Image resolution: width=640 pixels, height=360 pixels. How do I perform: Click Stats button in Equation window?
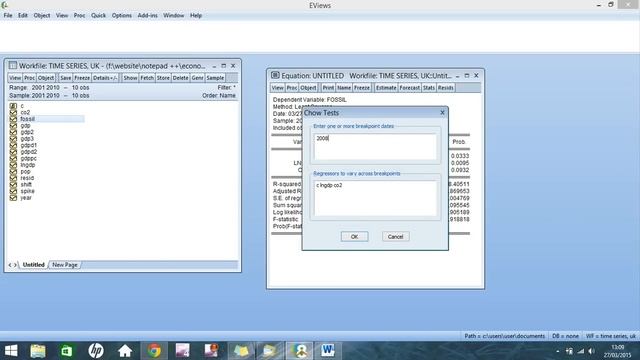(429, 88)
